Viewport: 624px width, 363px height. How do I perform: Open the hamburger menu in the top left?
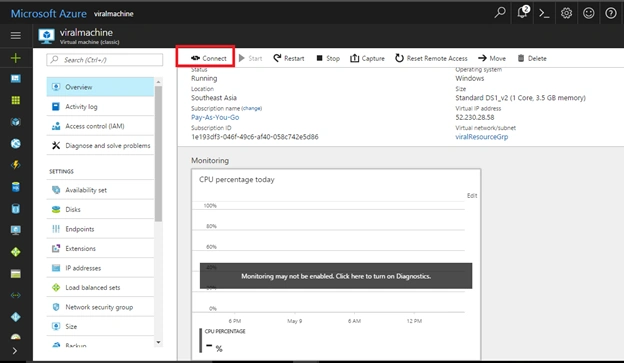[x=16, y=35]
